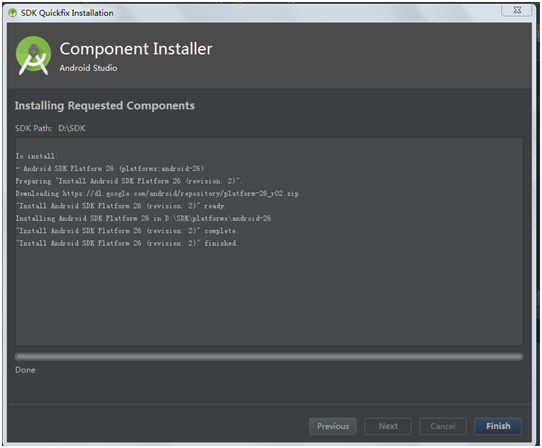
Task: Select the "To install:" log line
Action: (x=37, y=156)
